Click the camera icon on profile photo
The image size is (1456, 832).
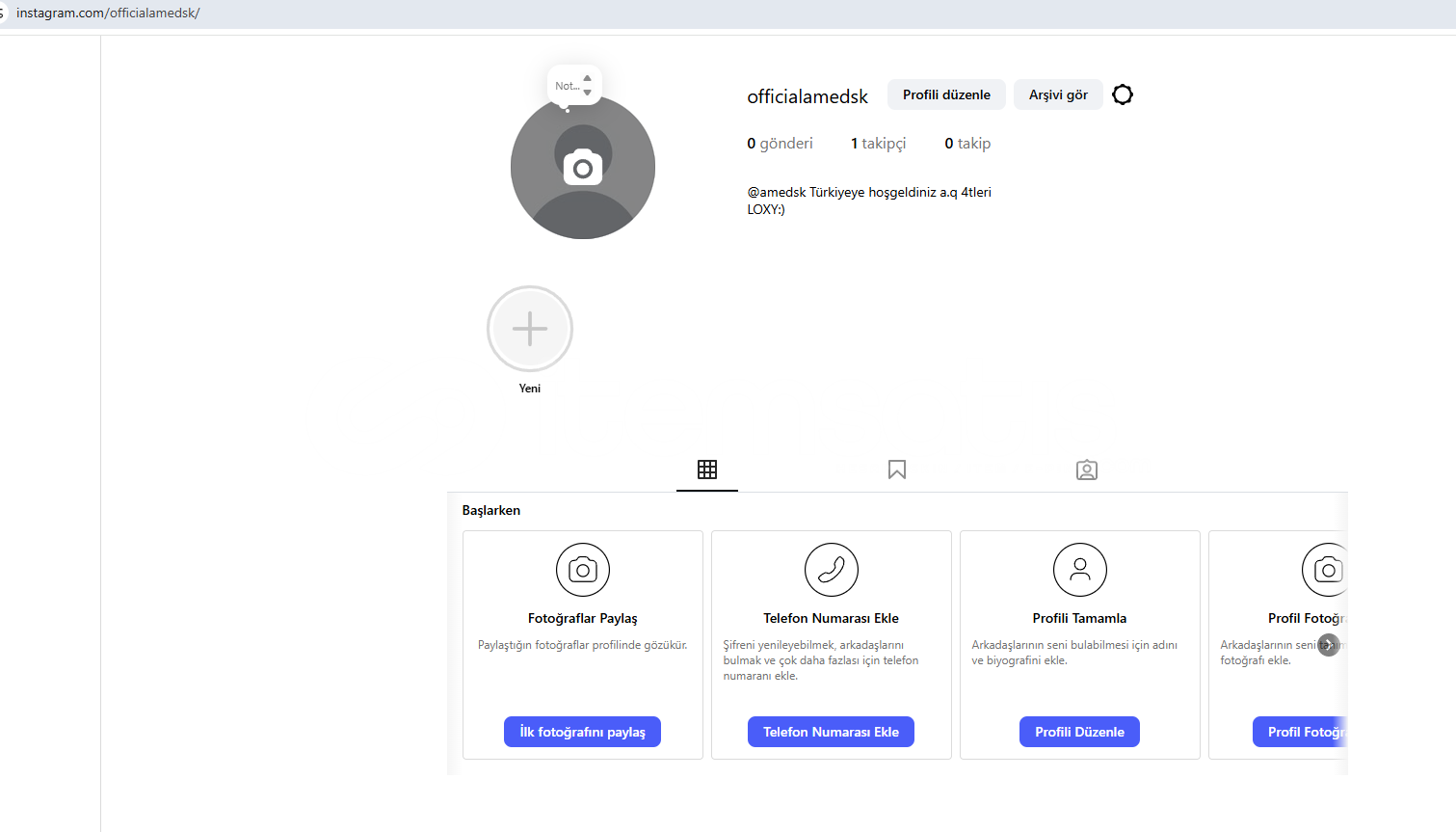[x=583, y=168]
